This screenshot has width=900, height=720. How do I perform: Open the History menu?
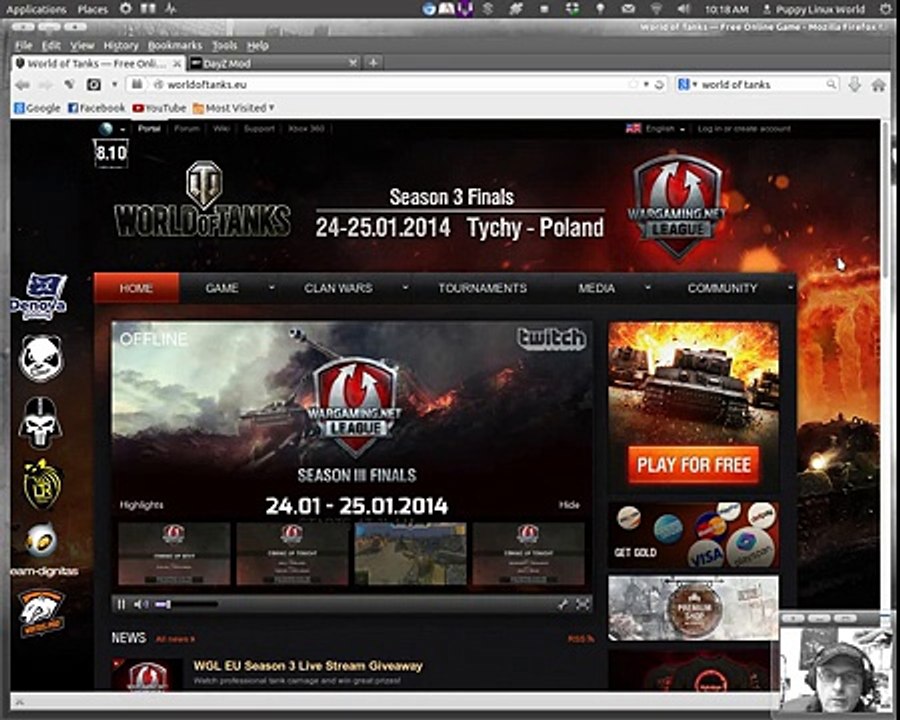(121, 45)
